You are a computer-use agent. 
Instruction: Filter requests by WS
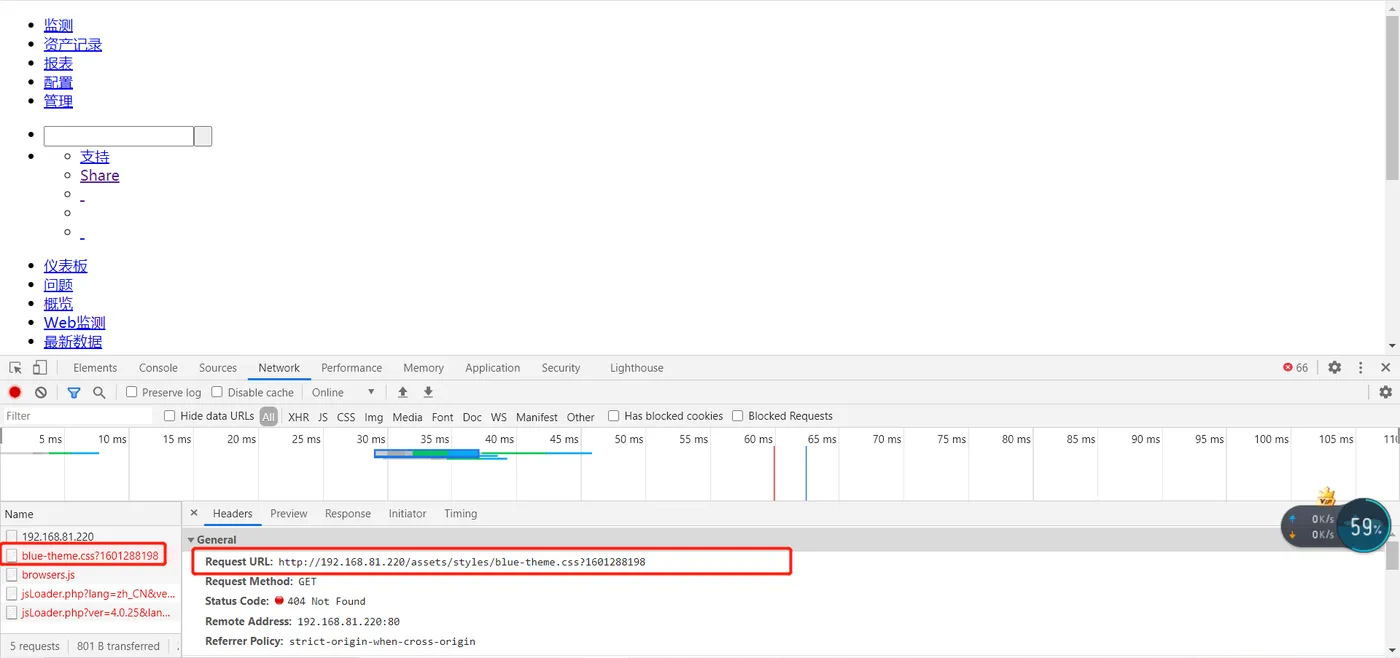[499, 417]
